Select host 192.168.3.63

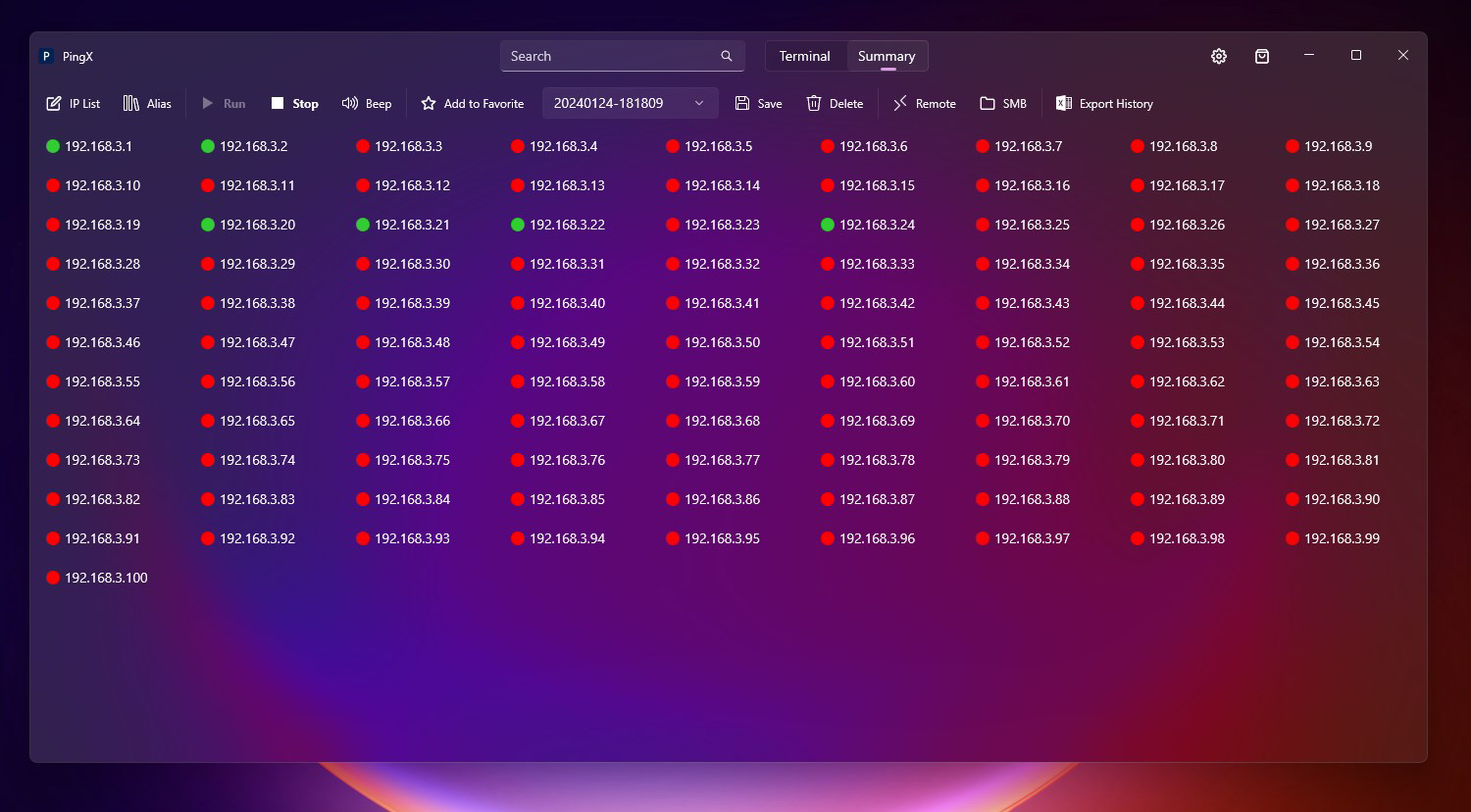click(x=1333, y=381)
